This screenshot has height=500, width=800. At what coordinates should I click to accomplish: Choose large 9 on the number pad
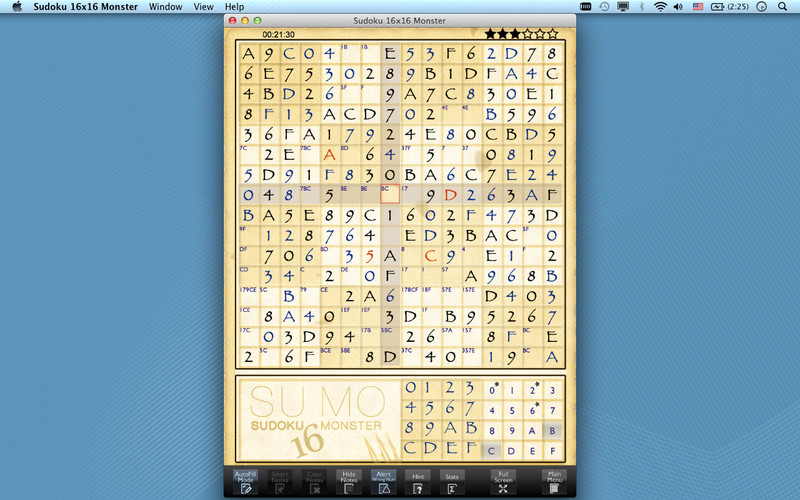[x=430, y=428]
